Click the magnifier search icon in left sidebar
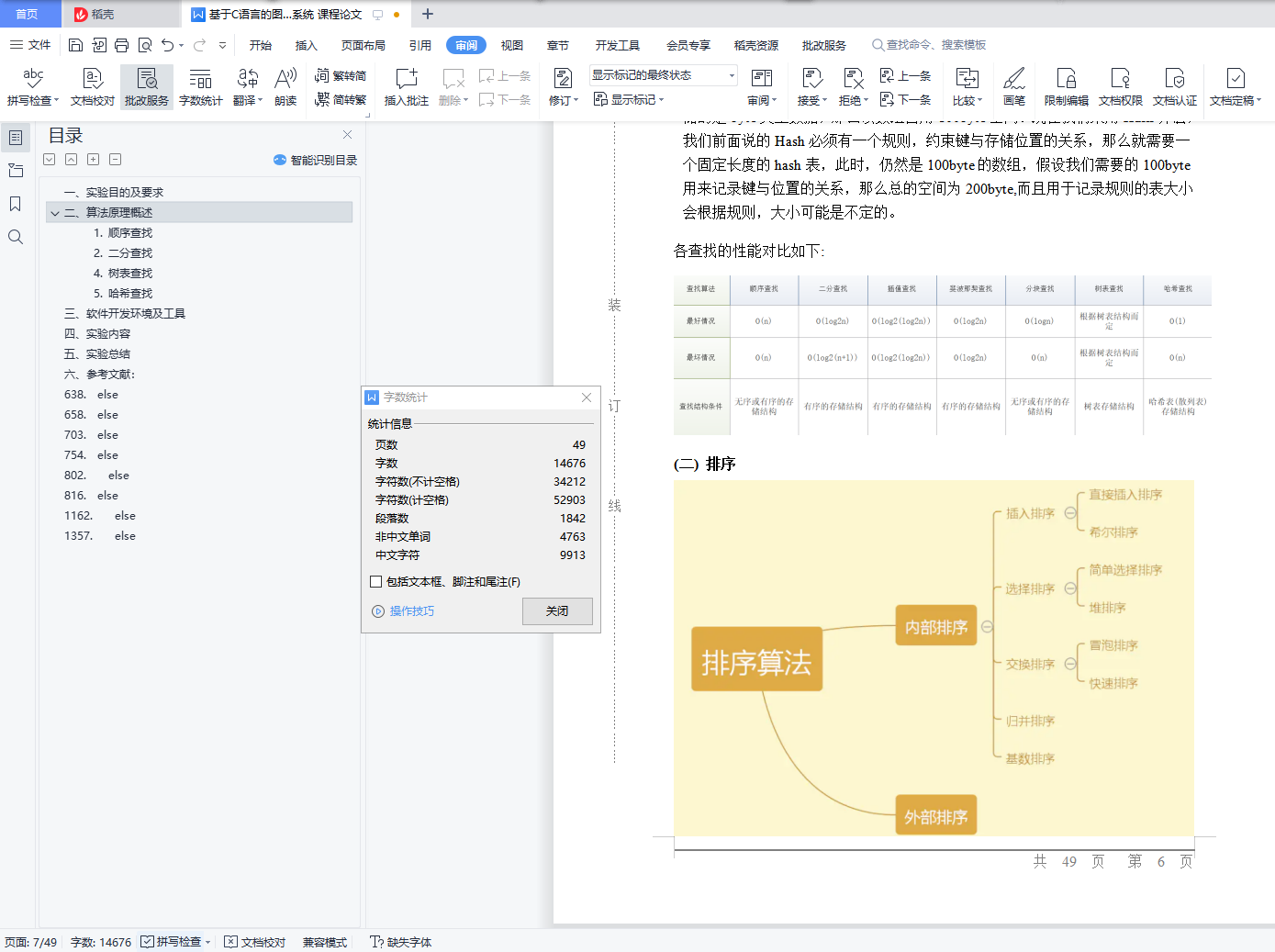This screenshot has width=1275, height=952. pyautogui.click(x=16, y=237)
